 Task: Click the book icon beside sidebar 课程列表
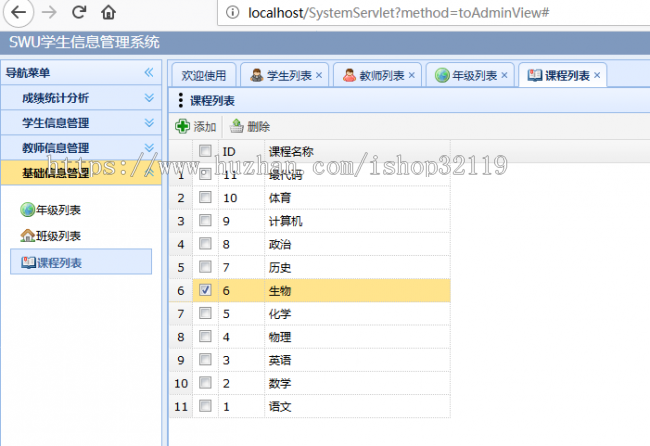[x=29, y=262]
